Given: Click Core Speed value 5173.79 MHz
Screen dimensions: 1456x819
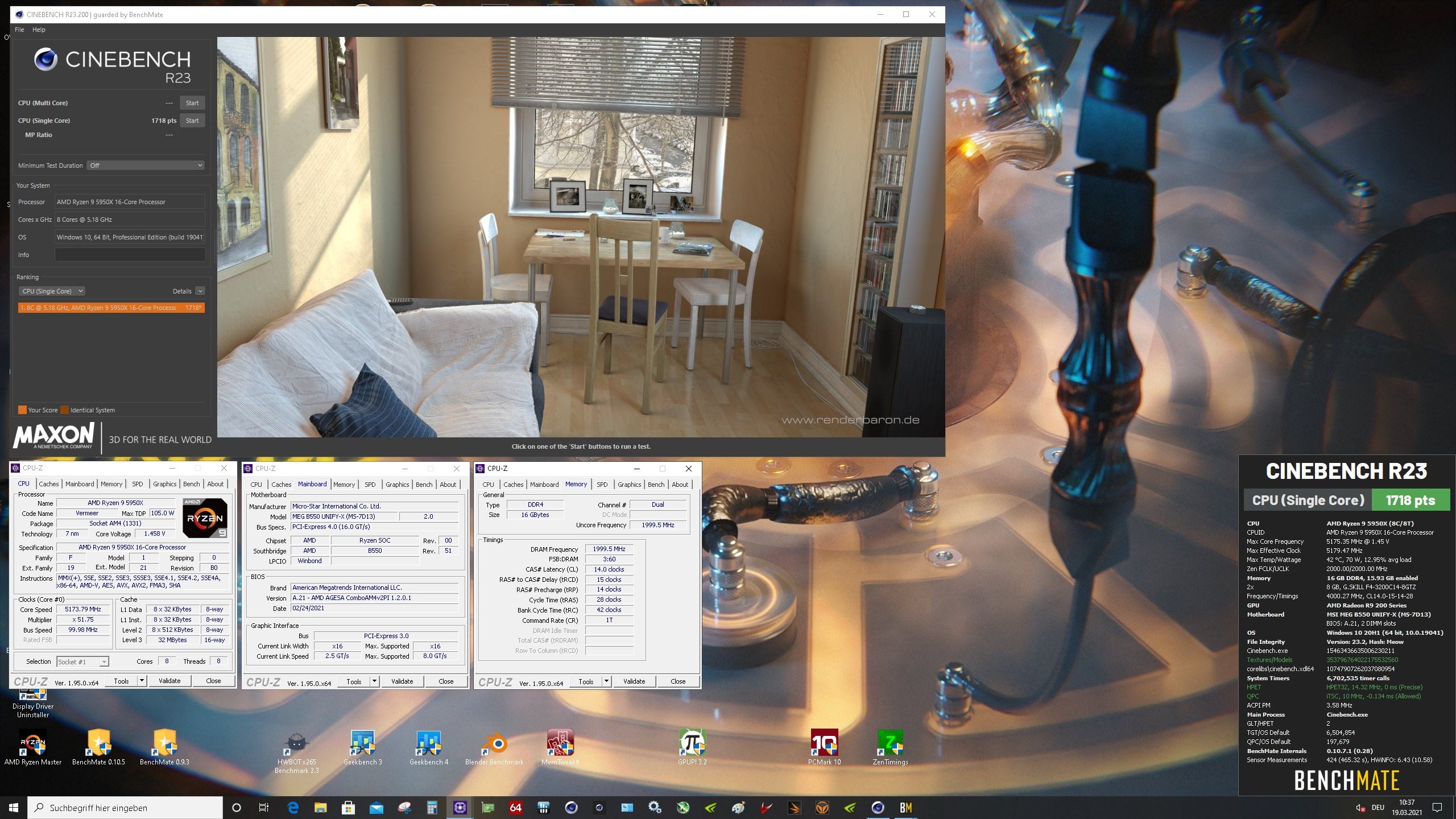Looking at the screenshot, I should (83, 609).
